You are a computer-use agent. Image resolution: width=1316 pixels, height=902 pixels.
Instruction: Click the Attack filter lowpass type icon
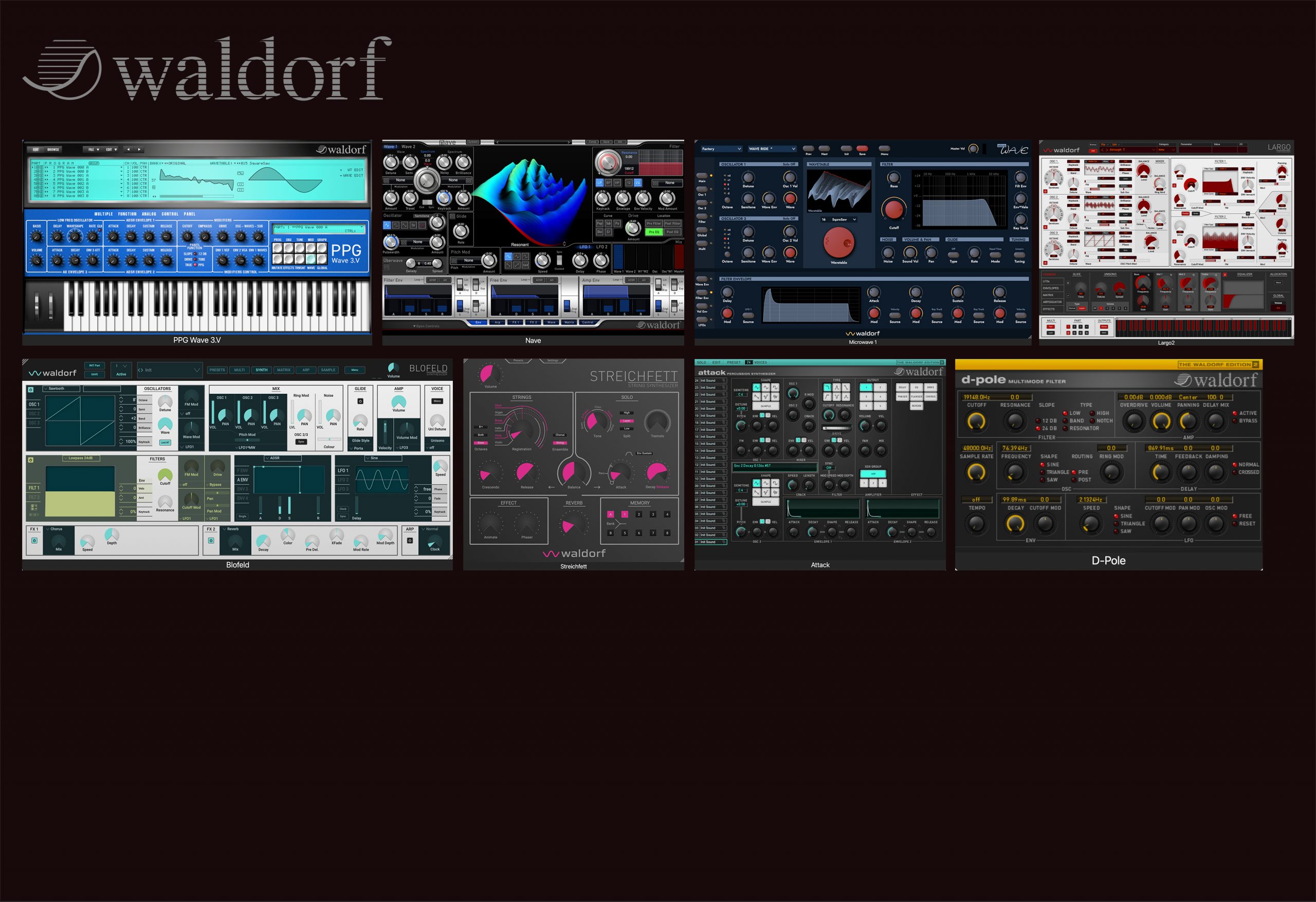(827, 388)
